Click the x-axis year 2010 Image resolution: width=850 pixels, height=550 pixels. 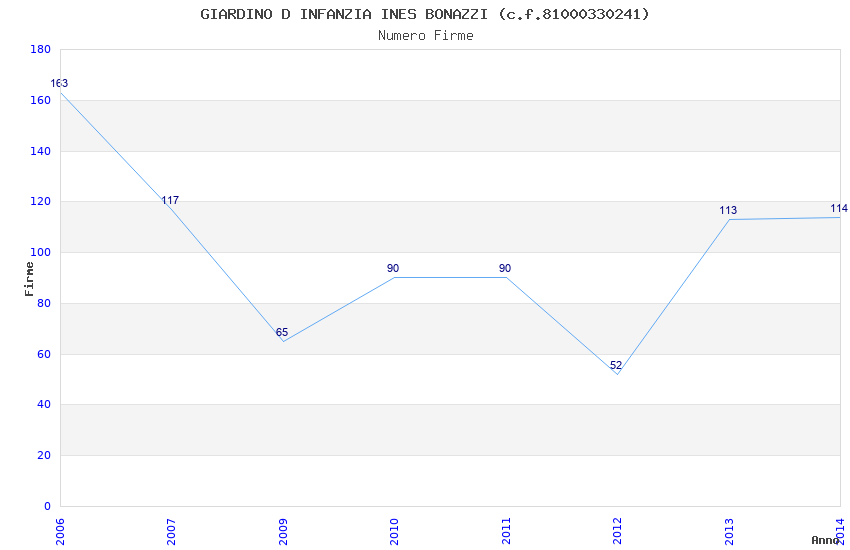tap(394, 531)
